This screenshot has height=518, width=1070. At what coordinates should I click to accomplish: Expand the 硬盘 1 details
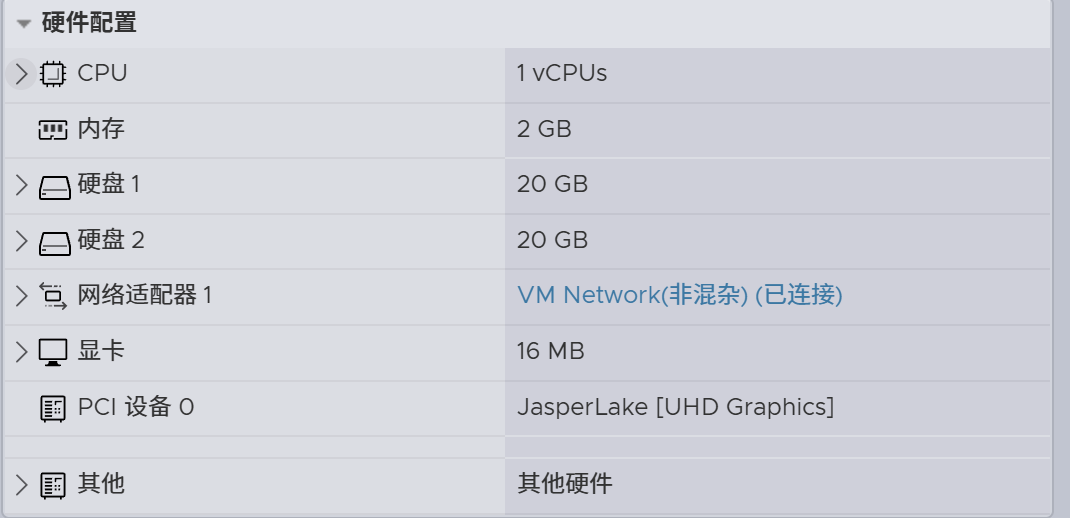coord(22,185)
